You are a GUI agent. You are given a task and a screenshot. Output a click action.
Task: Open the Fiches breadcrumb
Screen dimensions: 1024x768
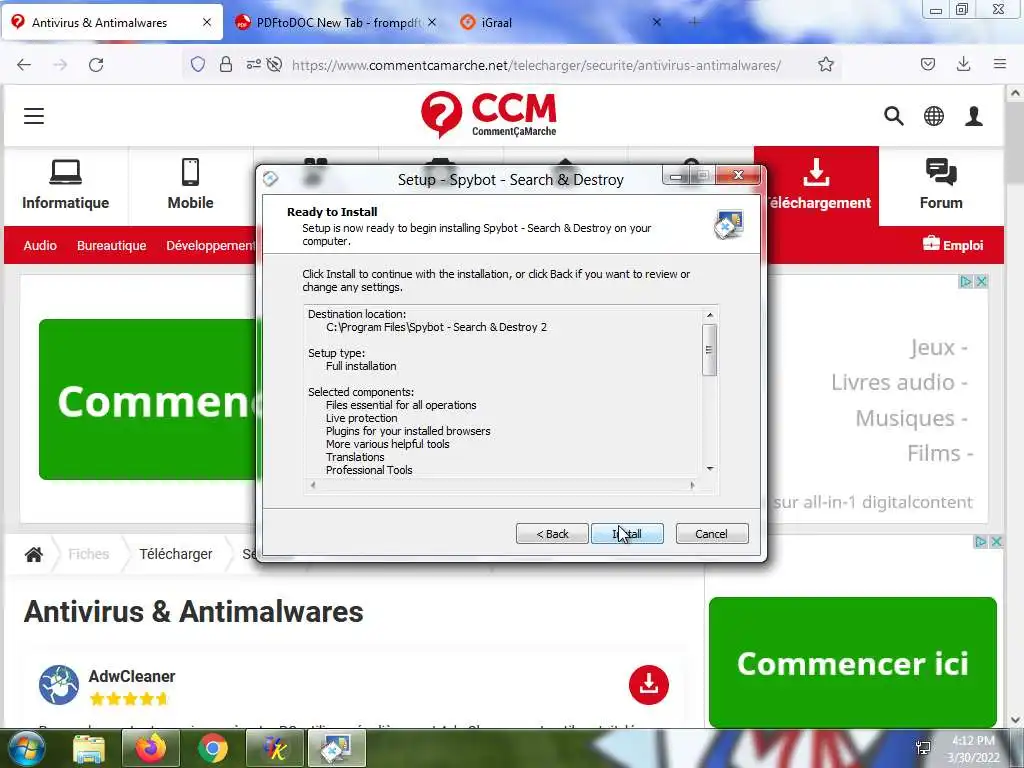pos(89,554)
